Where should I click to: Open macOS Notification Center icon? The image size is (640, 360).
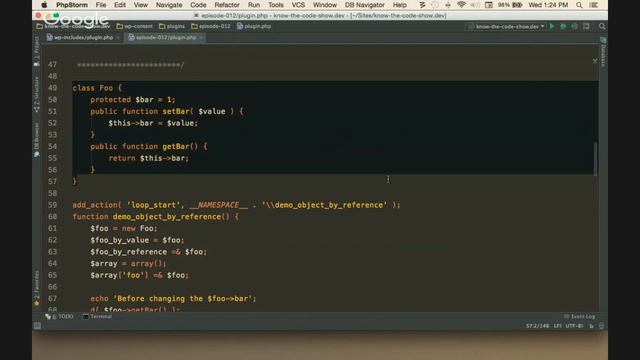[594, 5]
